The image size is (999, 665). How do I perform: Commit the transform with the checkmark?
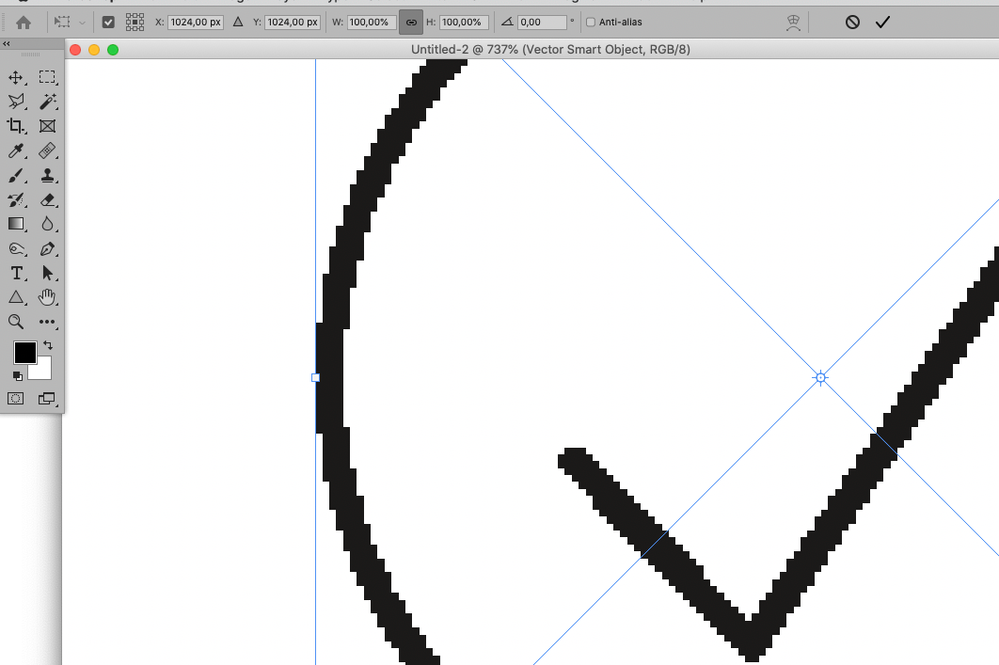(882, 21)
